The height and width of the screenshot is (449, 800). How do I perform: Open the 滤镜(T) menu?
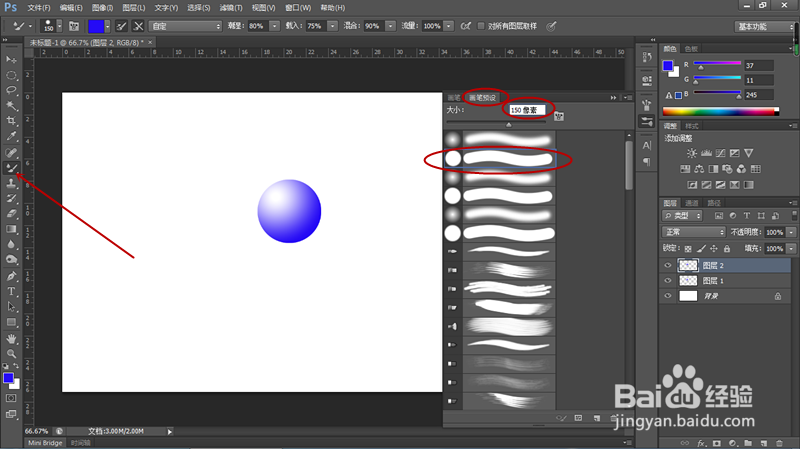click(x=231, y=8)
